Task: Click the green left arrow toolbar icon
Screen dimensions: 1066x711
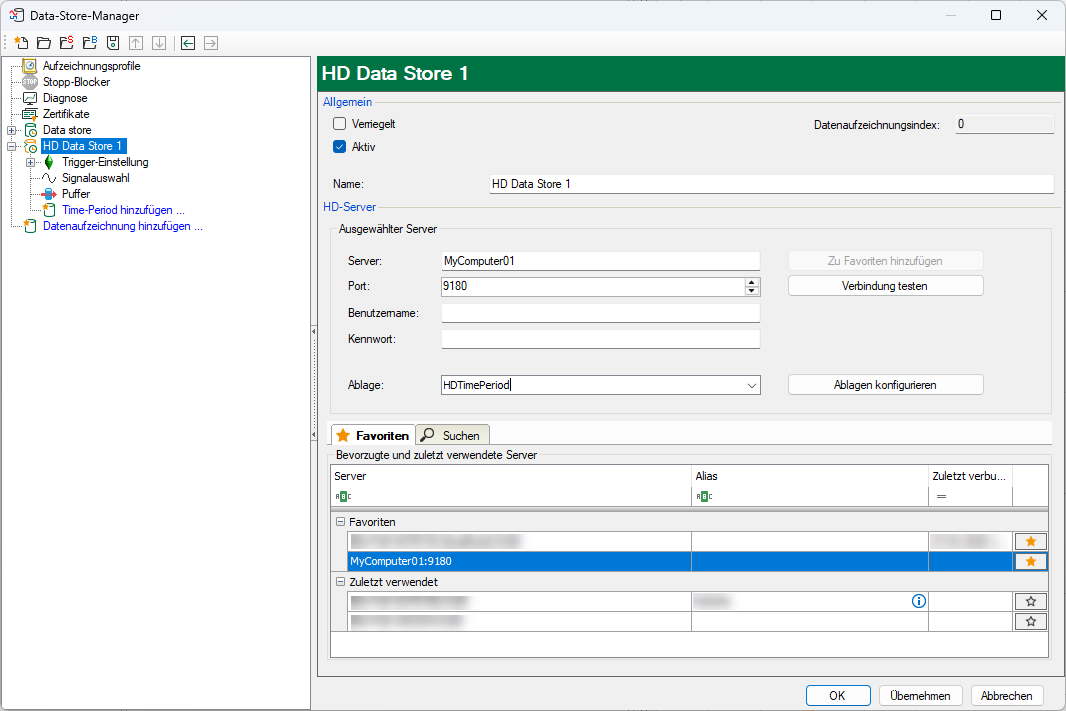Action: coord(187,43)
